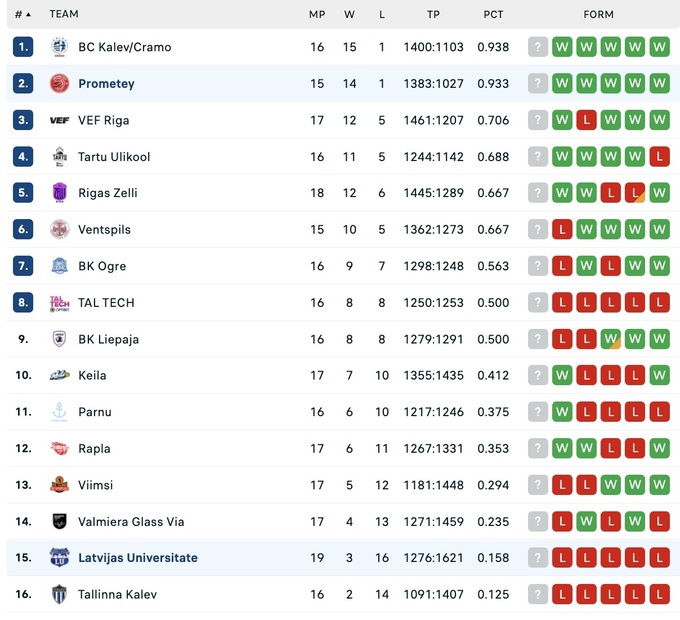Click the Prometey team logo

(x=59, y=84)
